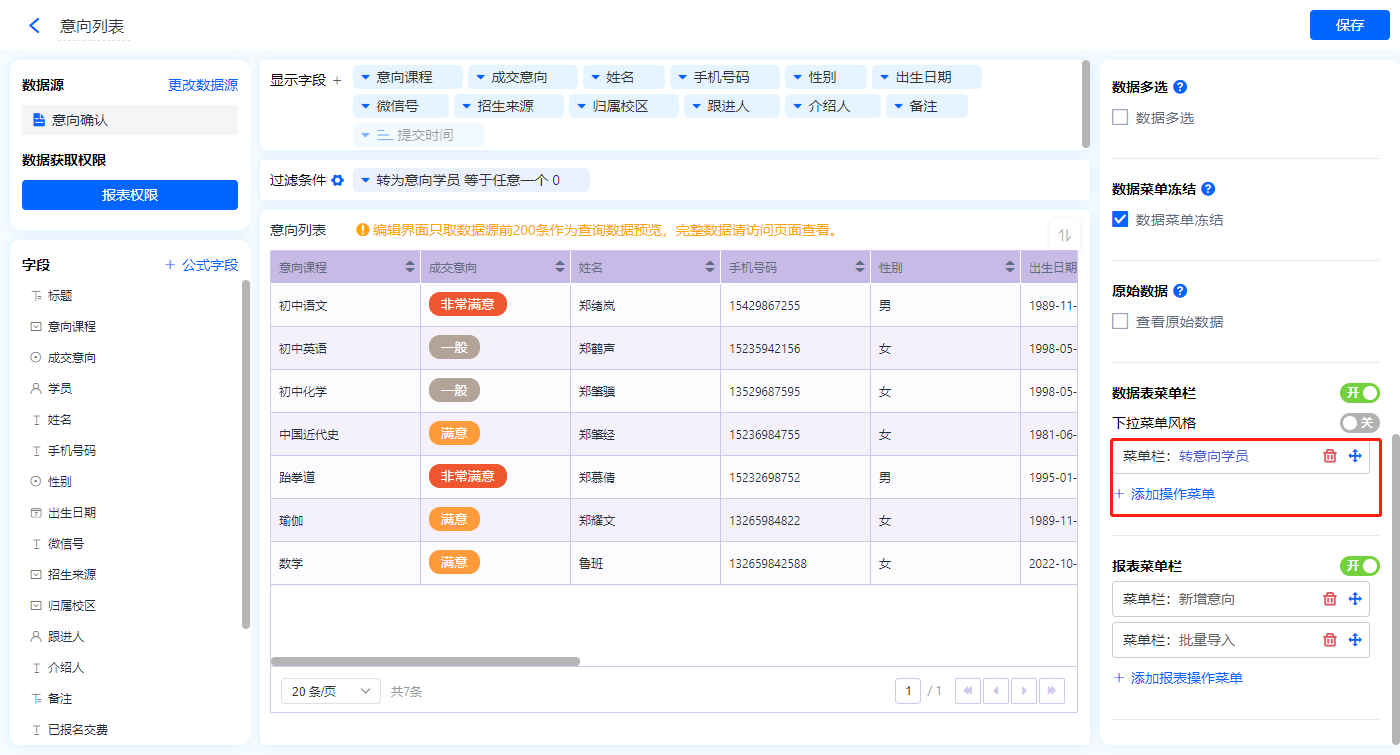Viewport: 1400px width, 755px height.
Task: Expand the 意向课程 display field chip dropdown
Action: tap(365, 77)
